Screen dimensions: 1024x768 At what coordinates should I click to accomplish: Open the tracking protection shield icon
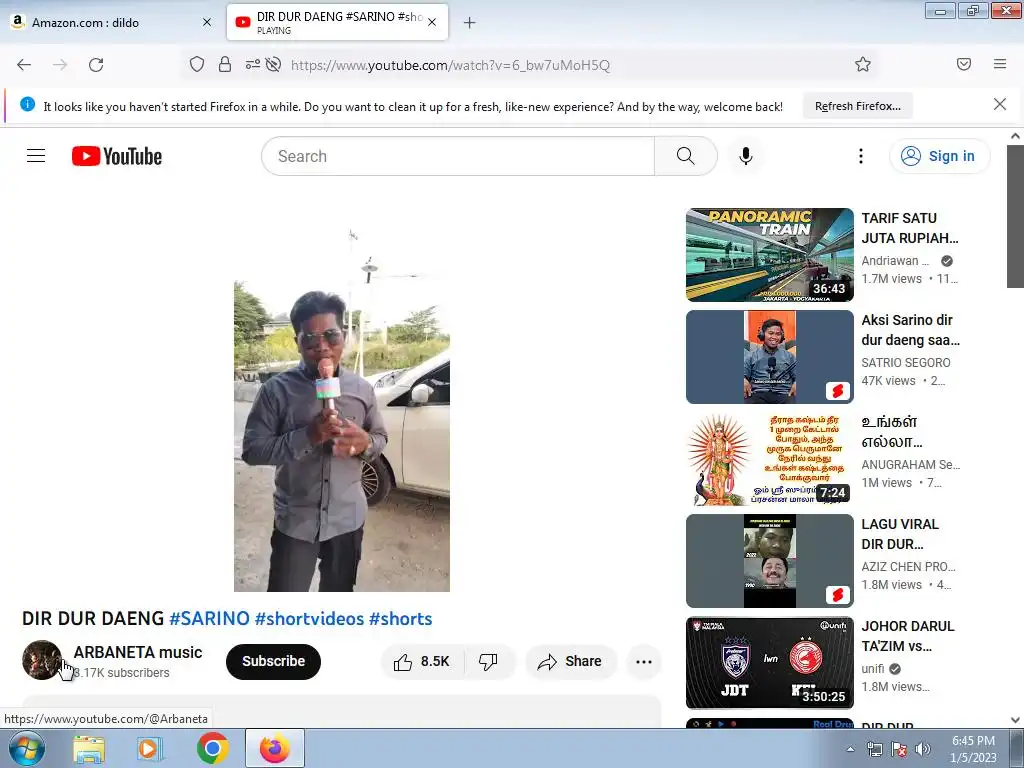[197, 64]
